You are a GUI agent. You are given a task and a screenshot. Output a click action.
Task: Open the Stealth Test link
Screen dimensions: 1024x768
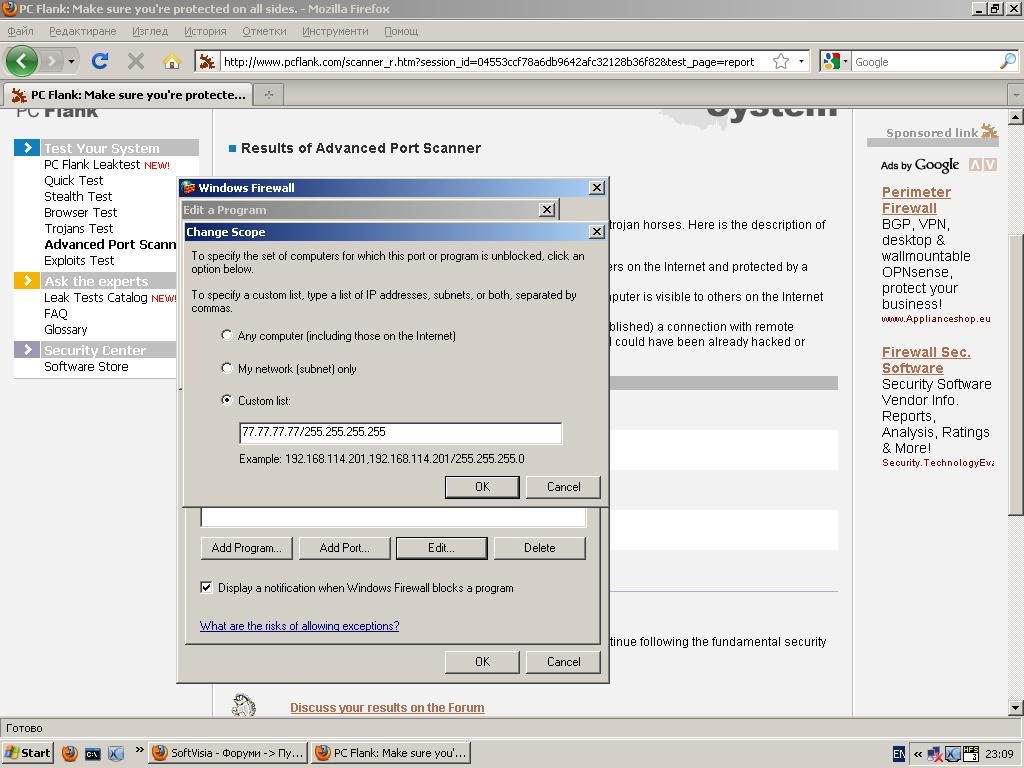tap(78, 196)
